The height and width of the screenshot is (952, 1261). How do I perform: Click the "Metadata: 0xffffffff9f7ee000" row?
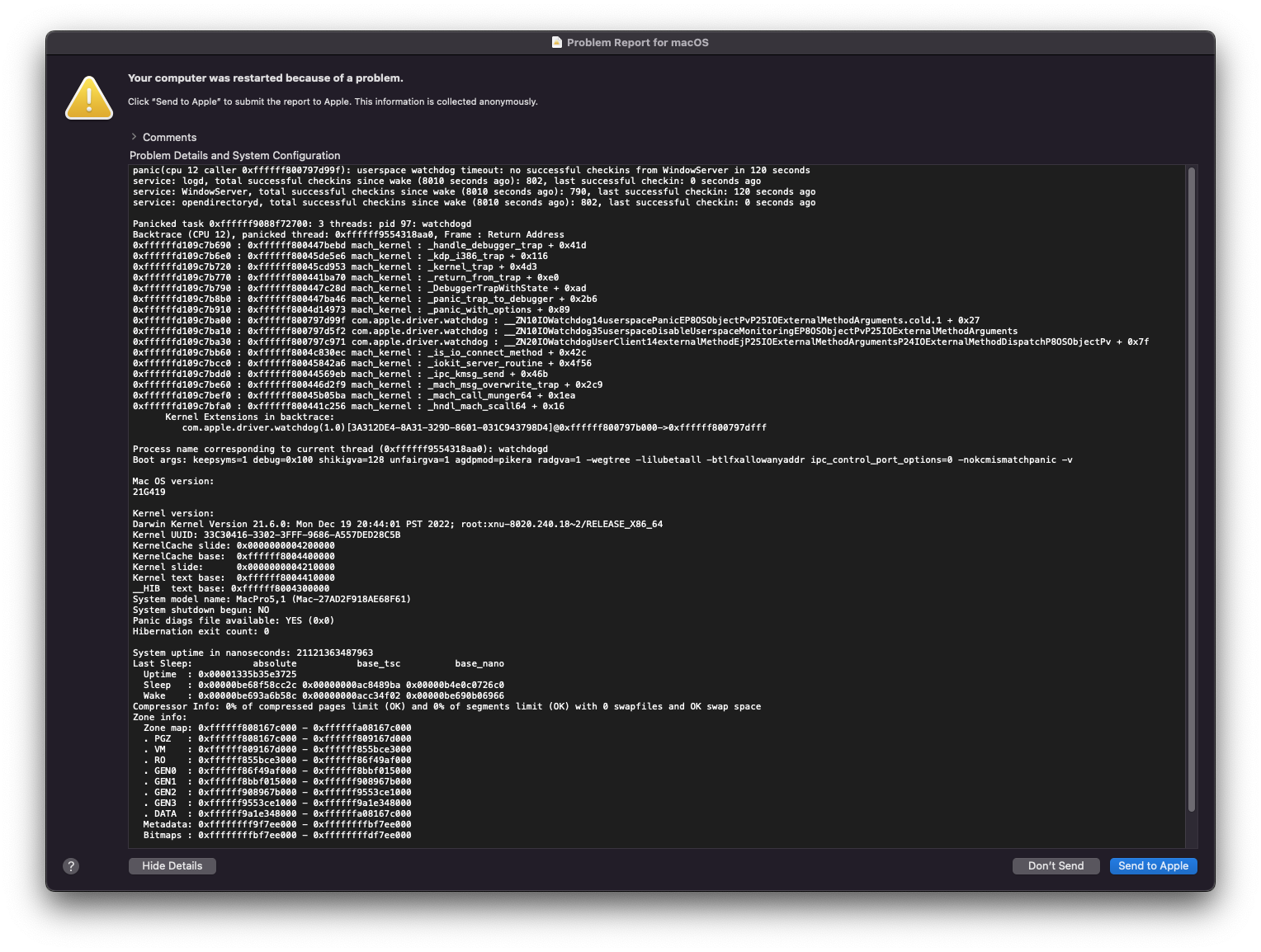click(277, 825)
